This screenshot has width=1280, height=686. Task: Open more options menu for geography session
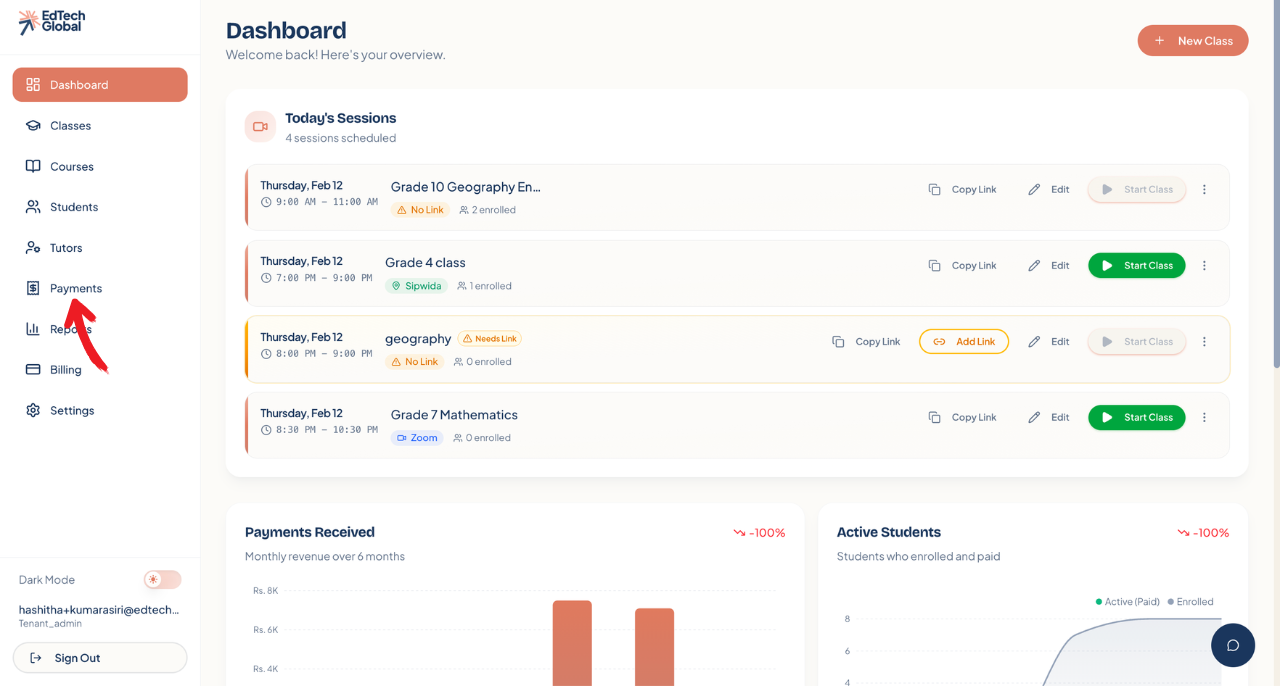pos(1204,342)
